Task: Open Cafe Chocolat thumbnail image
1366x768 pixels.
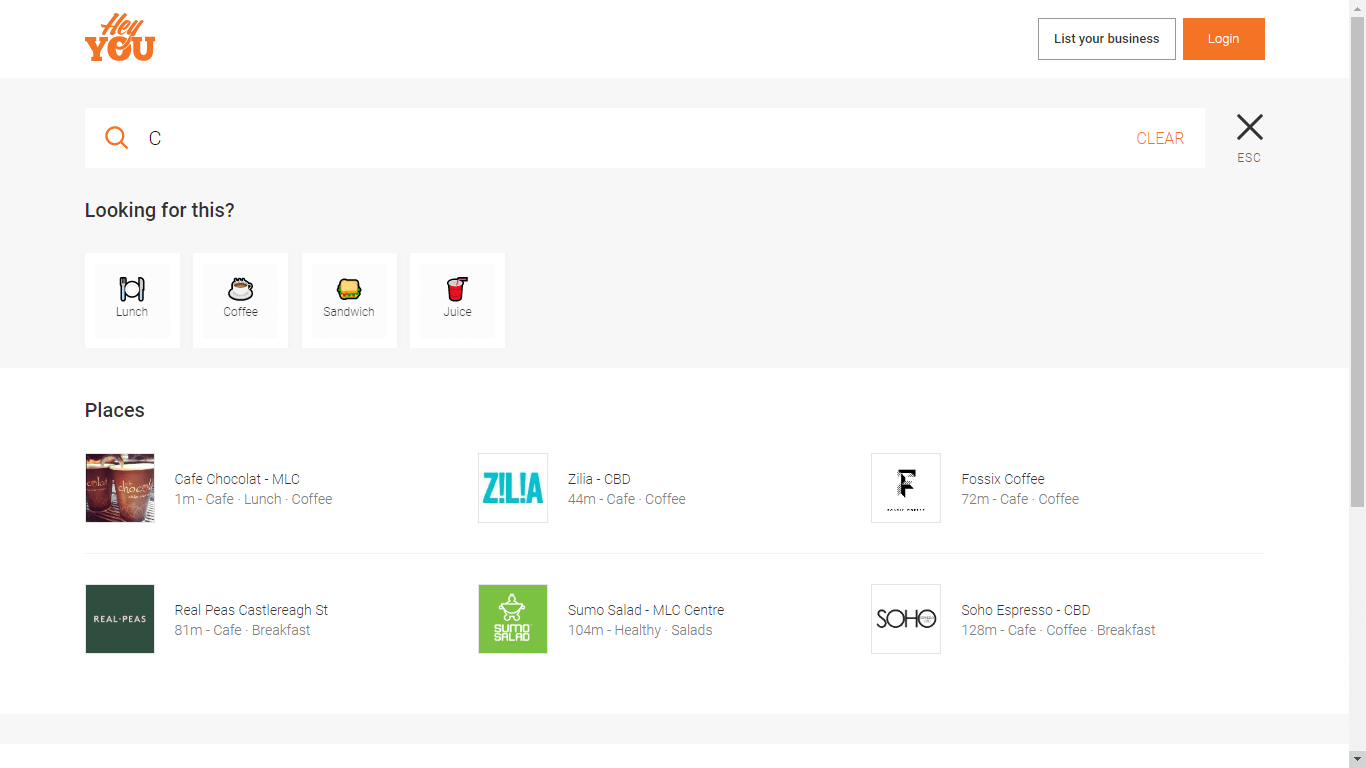Action: tap(120, 488)
